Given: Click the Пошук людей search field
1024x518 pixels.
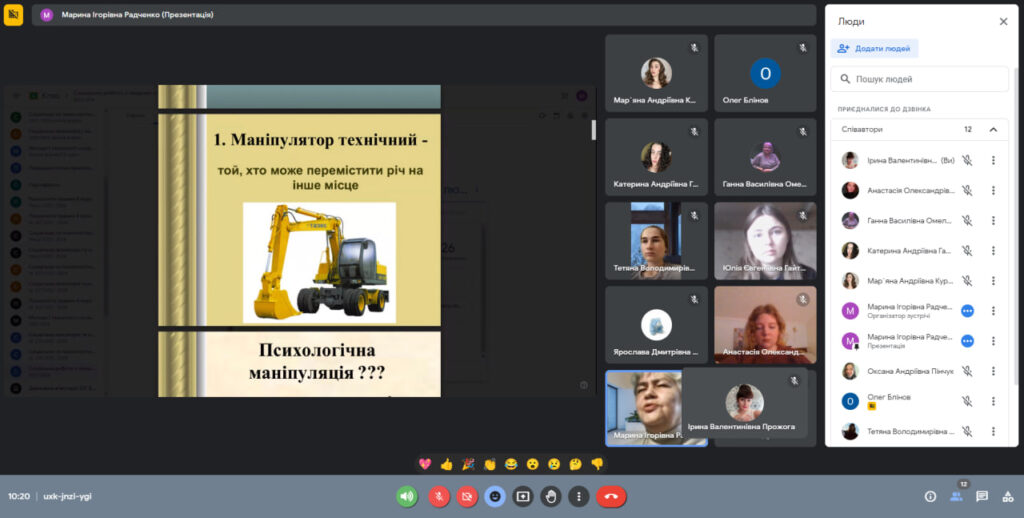Looking at the screenshot, I should (920, 79).
